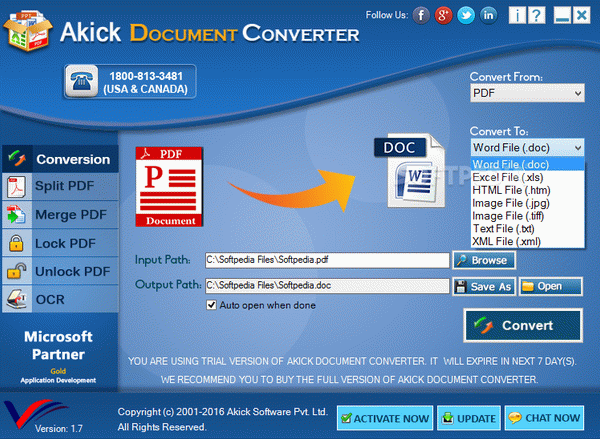Image resolution: width=600 pixels, height=439 pixels.
Task: Click the Browse button
Action: tap(484, 260)
